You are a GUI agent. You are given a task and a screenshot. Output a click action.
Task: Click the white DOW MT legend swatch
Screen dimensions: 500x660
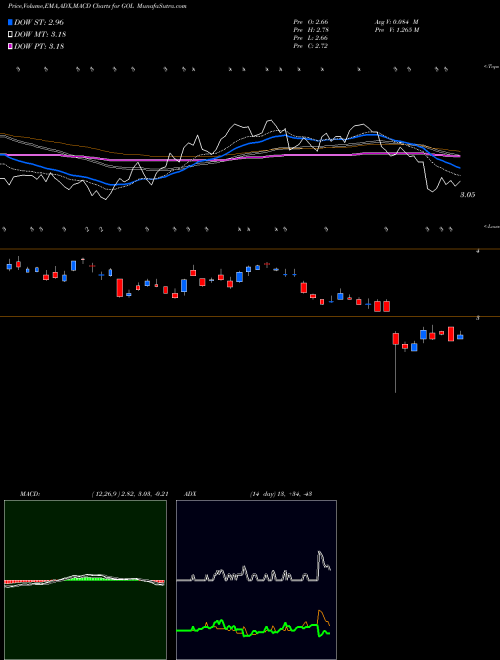[10, 35]
